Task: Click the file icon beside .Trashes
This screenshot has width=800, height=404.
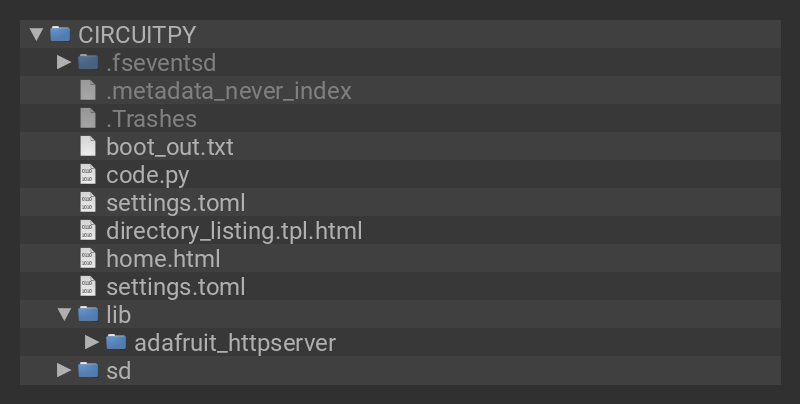Action: [x=88, y=118]
